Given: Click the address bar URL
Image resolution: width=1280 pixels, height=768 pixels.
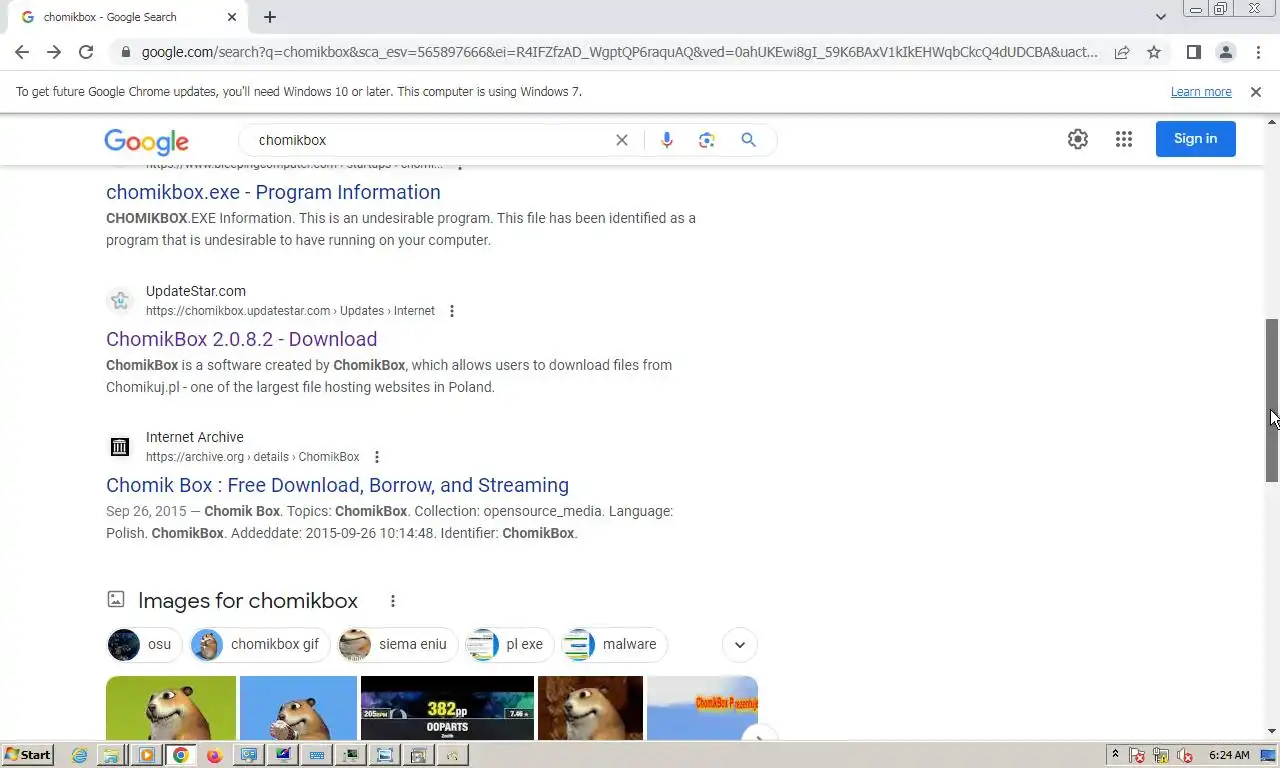Looking at the screenshot, I should tap(618, 52).
